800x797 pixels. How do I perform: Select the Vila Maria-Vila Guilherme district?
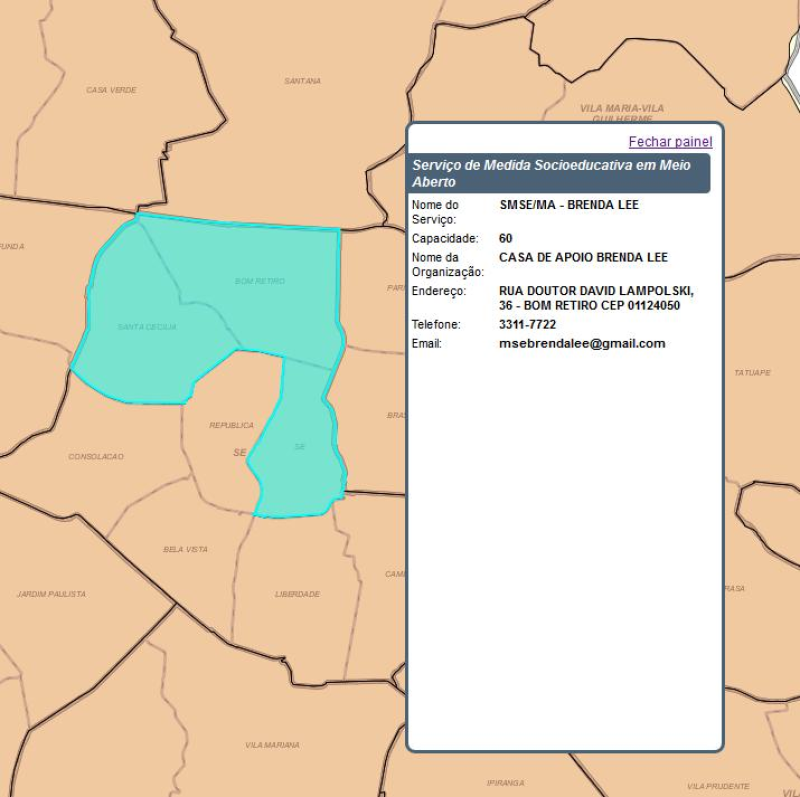pyautogui.click(x=621, y=108)
